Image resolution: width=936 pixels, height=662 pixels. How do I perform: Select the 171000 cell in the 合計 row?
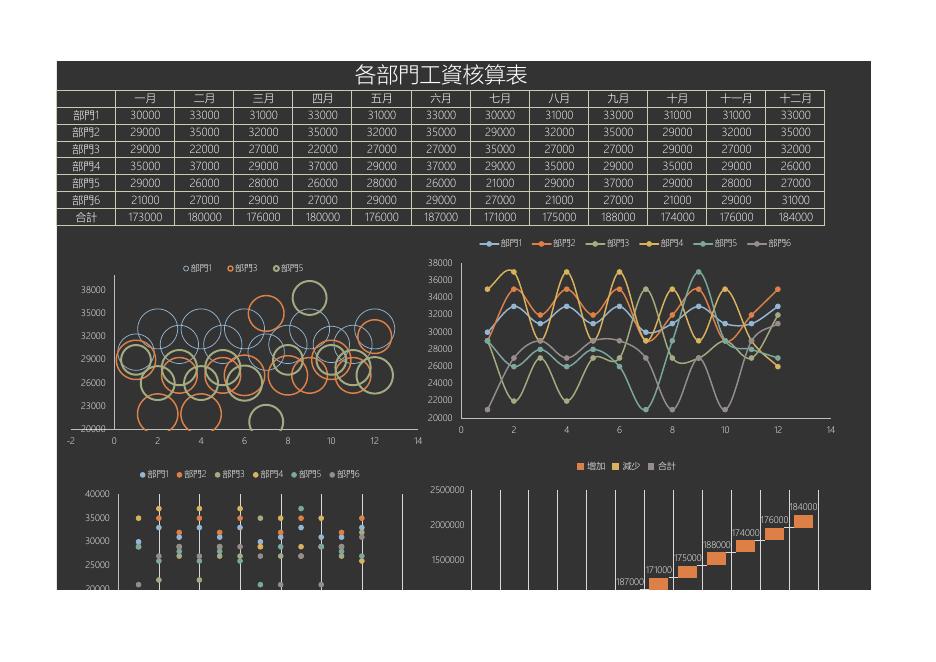[500, 217]
